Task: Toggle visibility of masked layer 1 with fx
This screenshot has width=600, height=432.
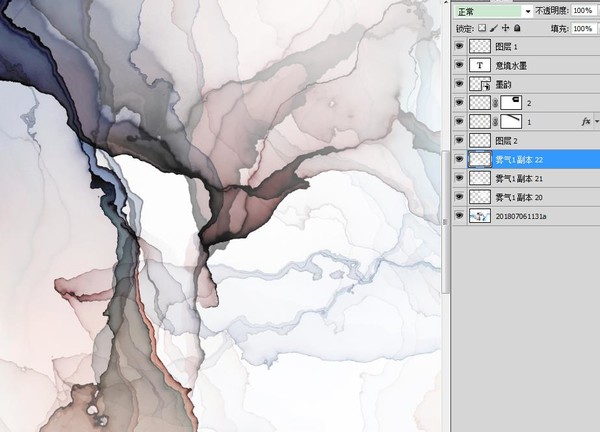Action: 459,121
